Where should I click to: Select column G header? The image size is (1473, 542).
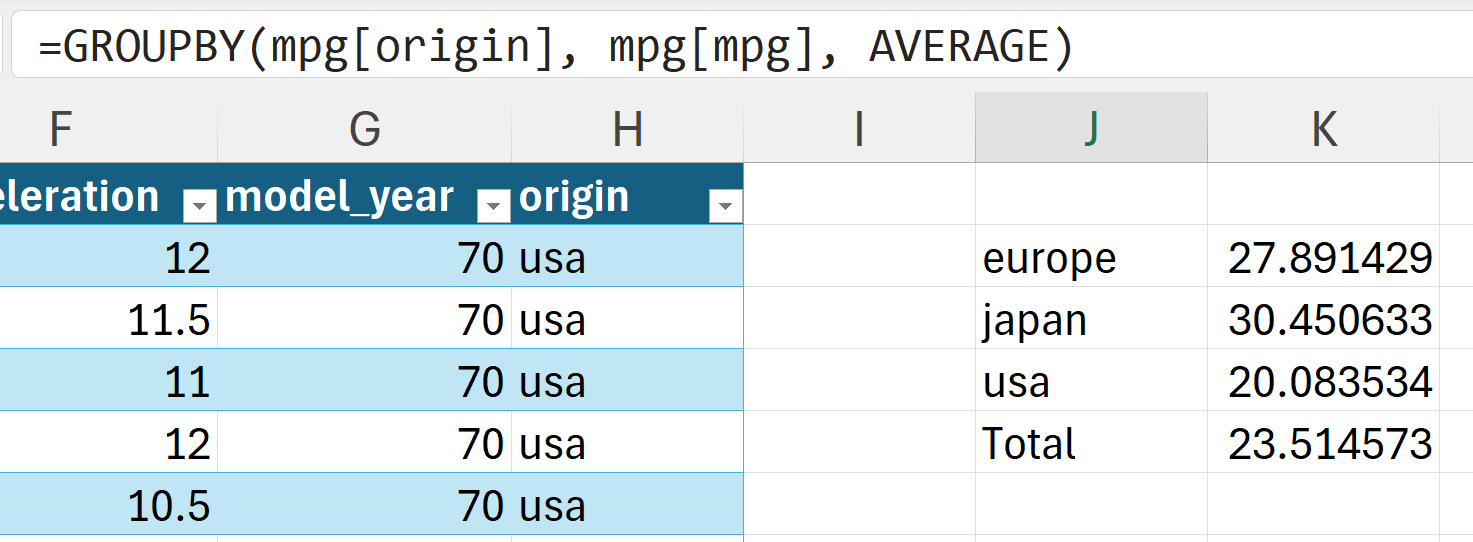[x=364, y=129]
